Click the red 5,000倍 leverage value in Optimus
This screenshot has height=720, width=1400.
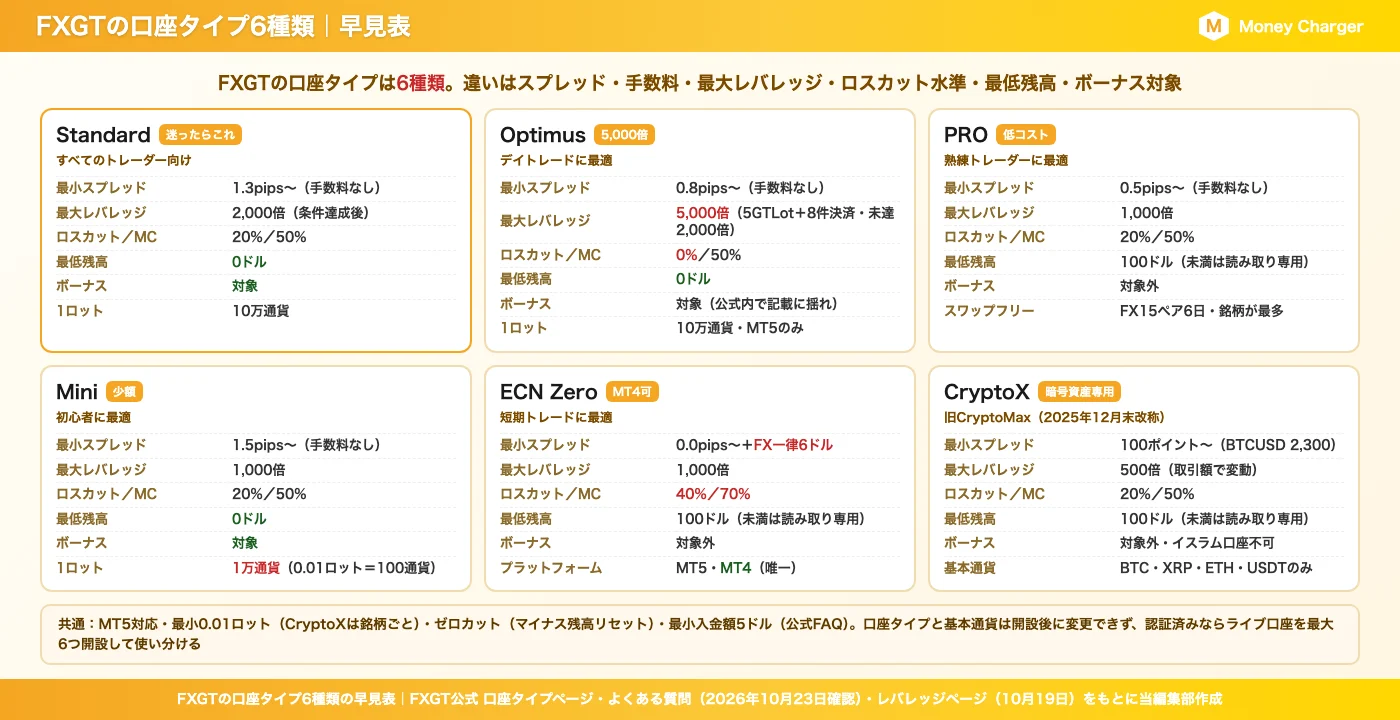point(702,213)
